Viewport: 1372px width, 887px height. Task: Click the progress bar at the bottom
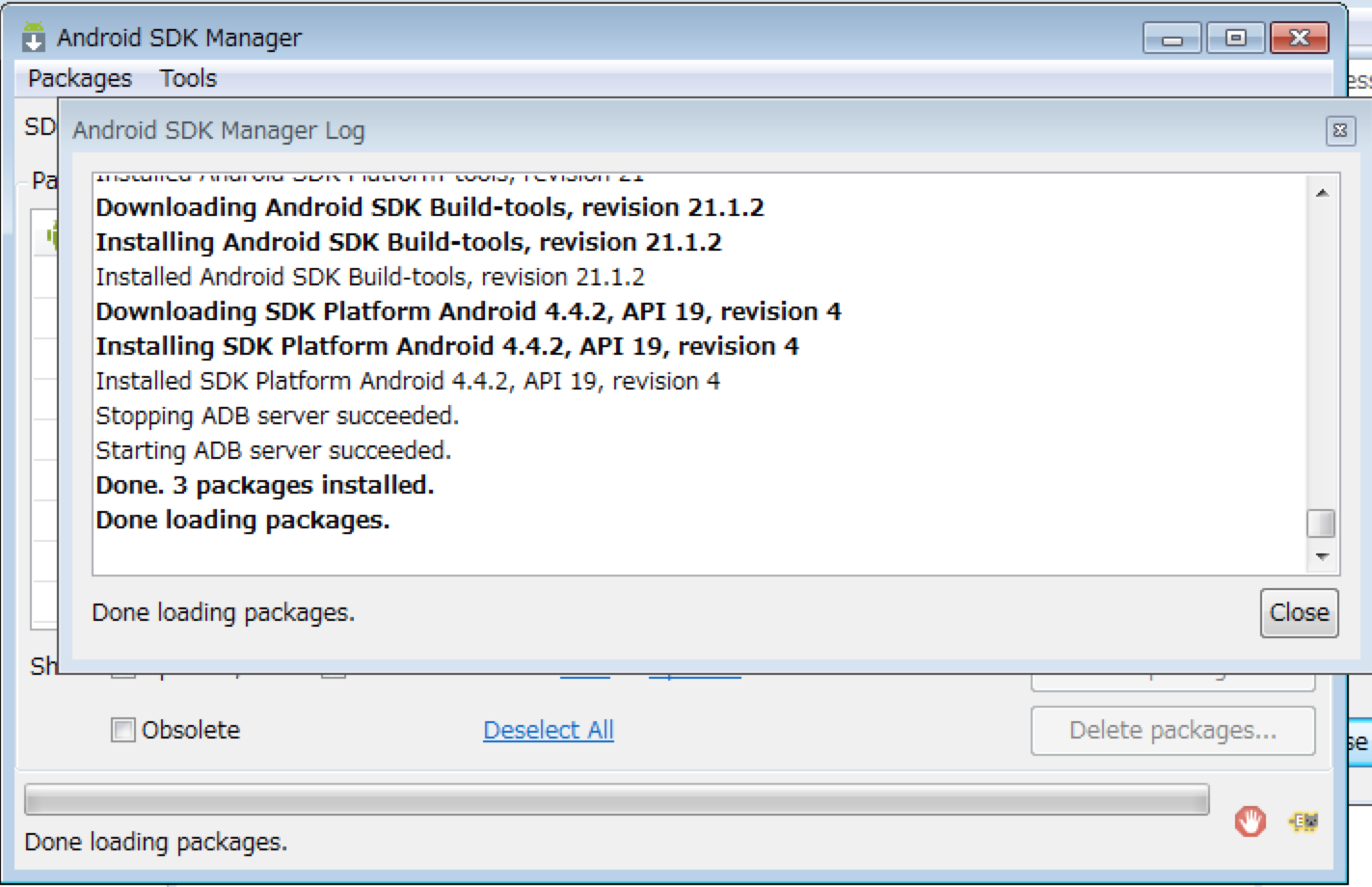coord(617,799)
